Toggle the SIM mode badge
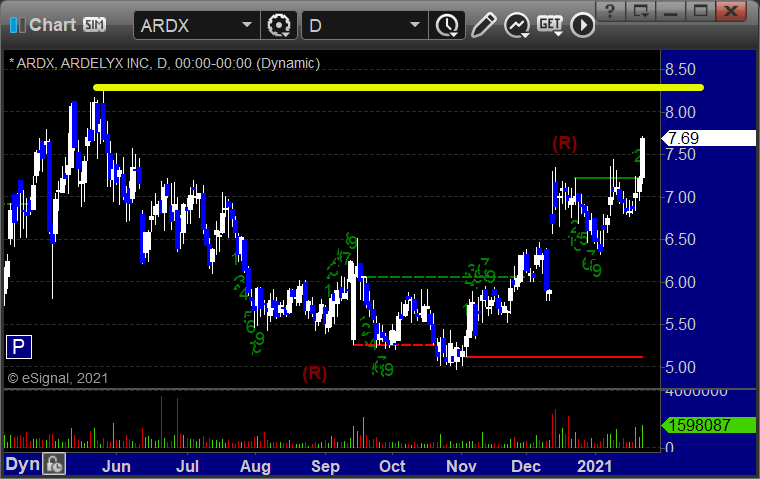The image size is (760, 479). click(x=94, y=24)
